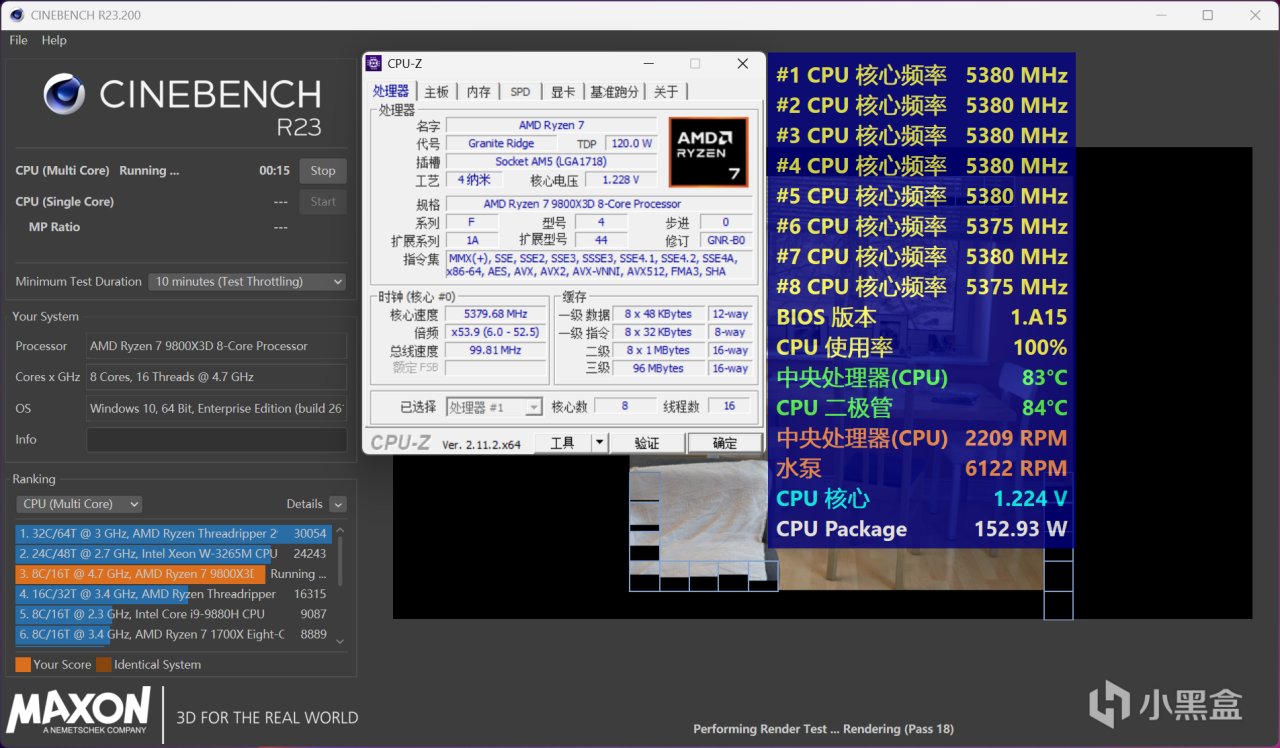Click the Cinebench sphere logo
This screenshot has height=748, width=1280.
[x=64, y=94]
